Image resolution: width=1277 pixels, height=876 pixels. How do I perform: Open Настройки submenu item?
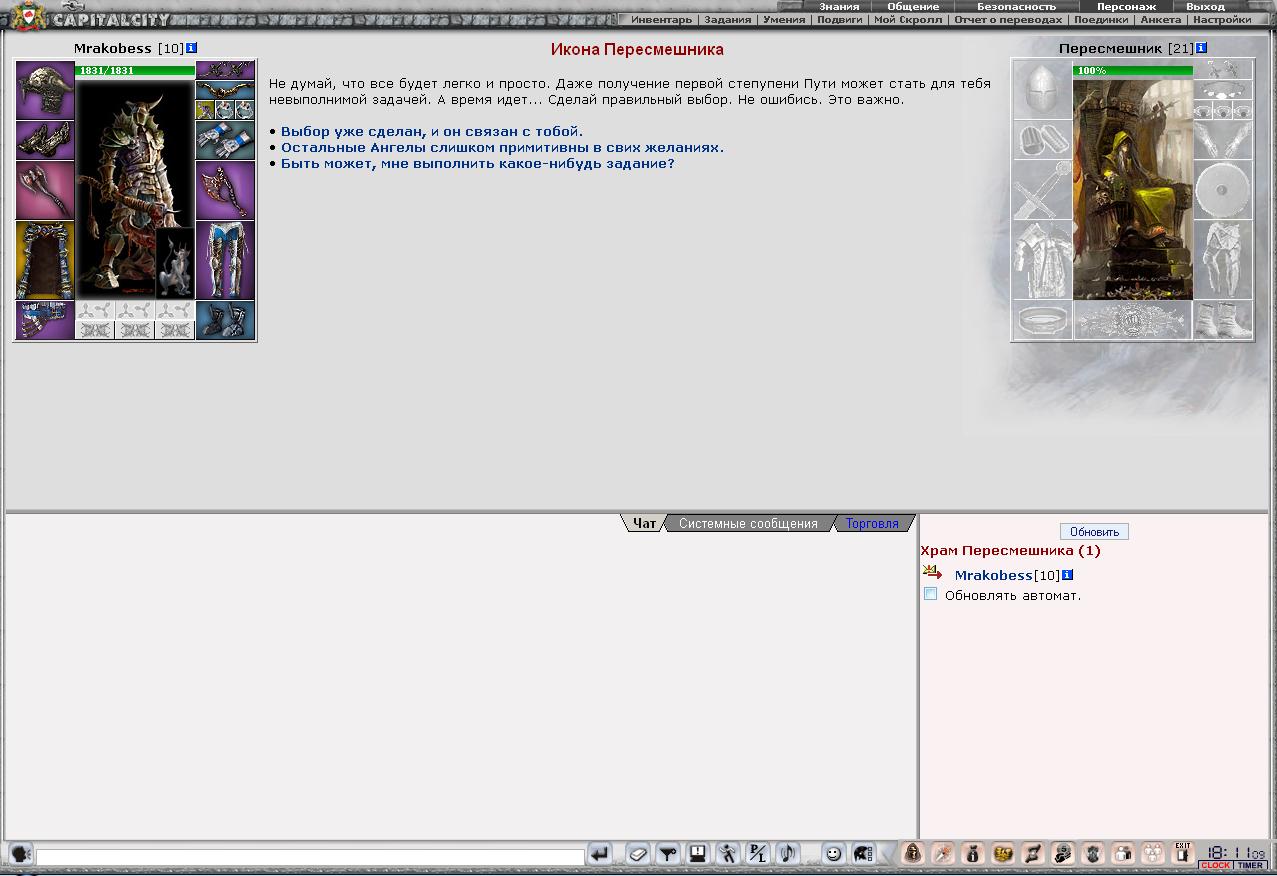(1221, 19)
